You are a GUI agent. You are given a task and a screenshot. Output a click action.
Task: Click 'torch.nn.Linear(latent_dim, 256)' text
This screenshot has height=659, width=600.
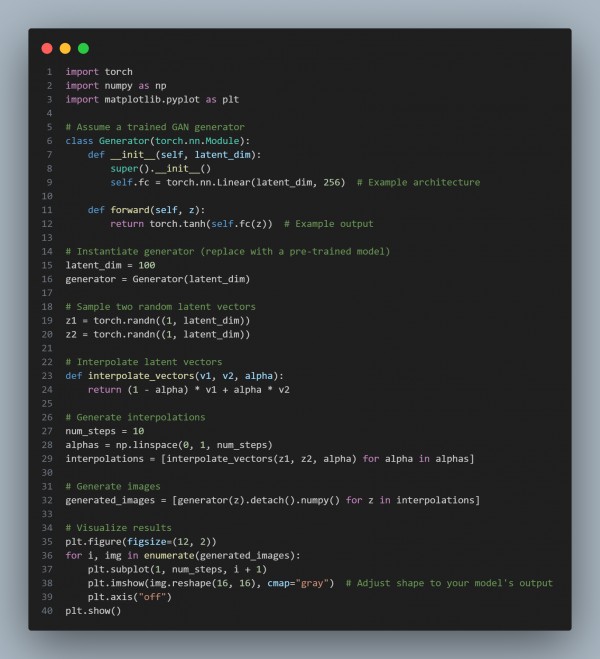tap(256, 182)
